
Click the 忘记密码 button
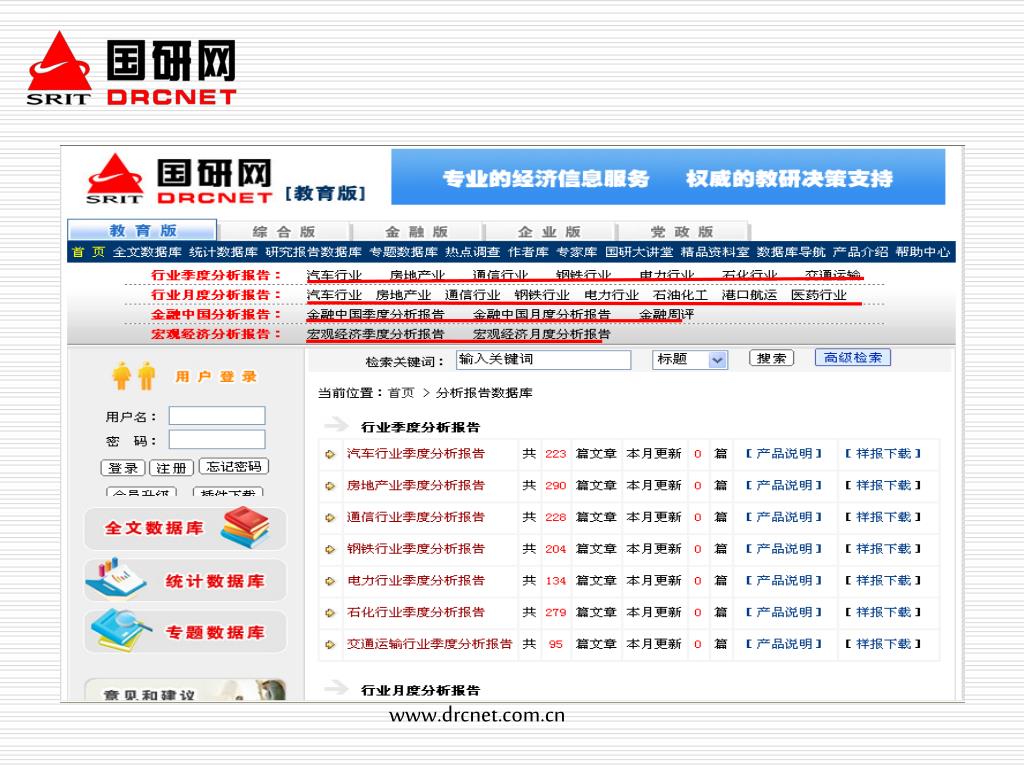[234, 466]
